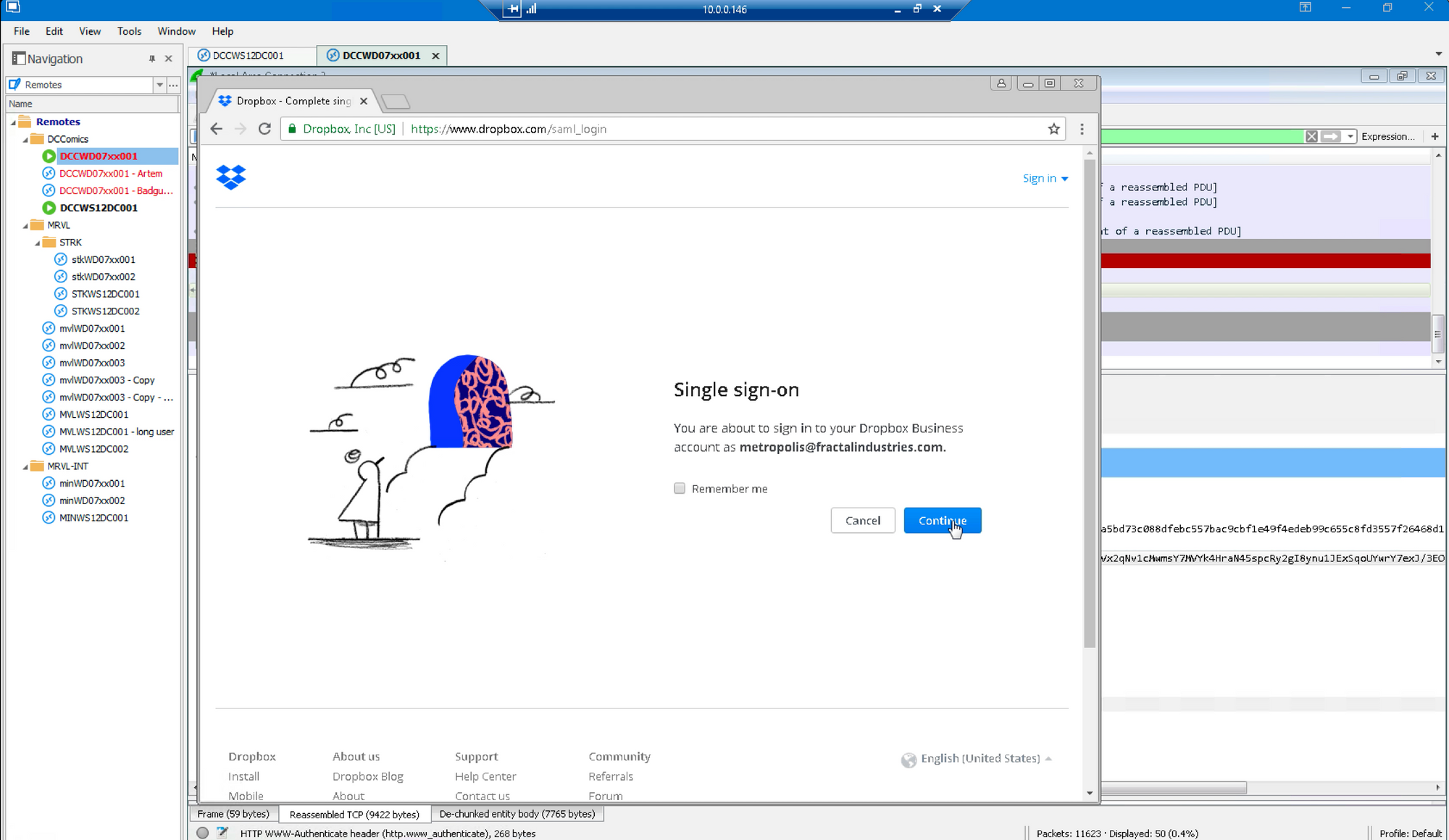This screenshot has width=1449, height=840.
Task: Click the connection signal strength icon
Action: pos(532,9)
